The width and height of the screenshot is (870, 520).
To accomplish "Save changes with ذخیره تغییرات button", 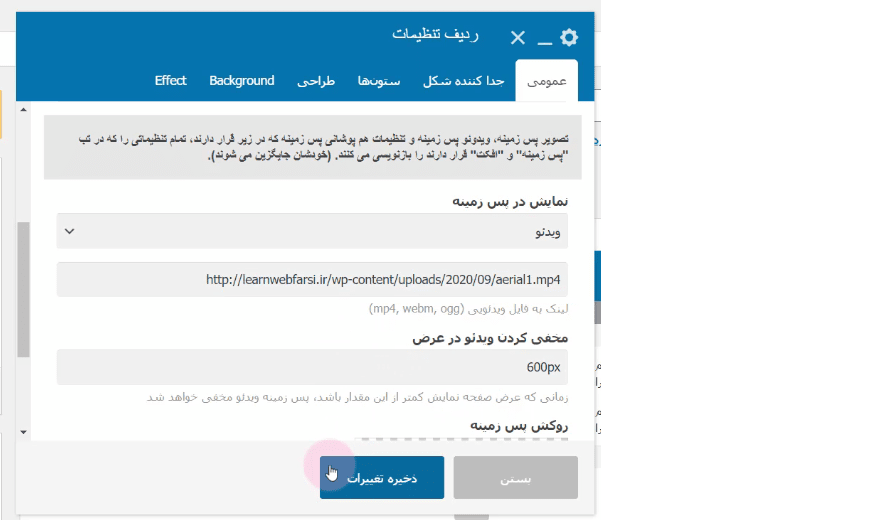I will point(382,478).
